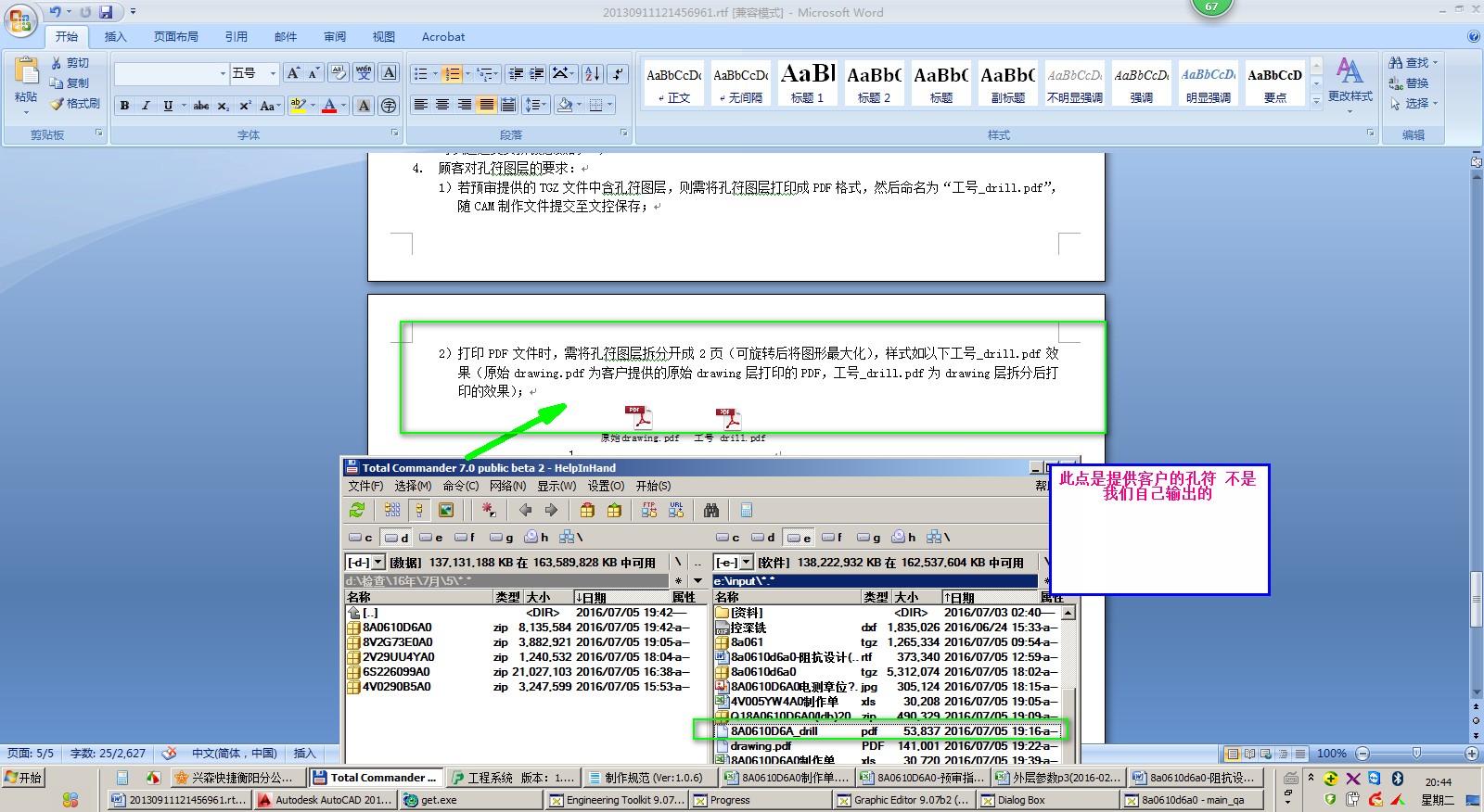Click the Enclosed Character (字) icon

pos(390,106)
